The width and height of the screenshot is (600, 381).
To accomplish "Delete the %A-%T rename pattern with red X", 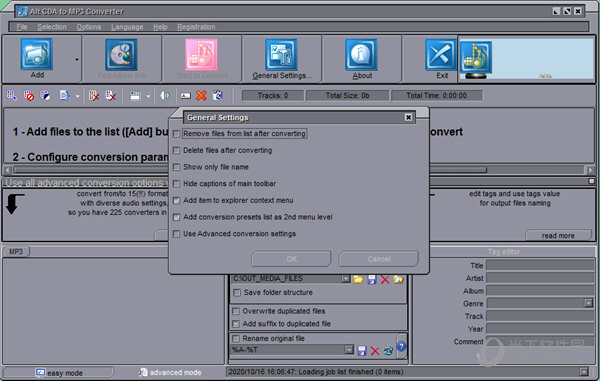I will [x=375, y=350].
